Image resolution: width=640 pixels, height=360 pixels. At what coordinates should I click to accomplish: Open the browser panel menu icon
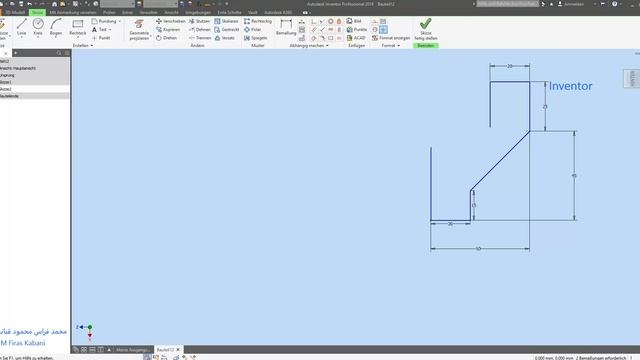click(67, 53)
